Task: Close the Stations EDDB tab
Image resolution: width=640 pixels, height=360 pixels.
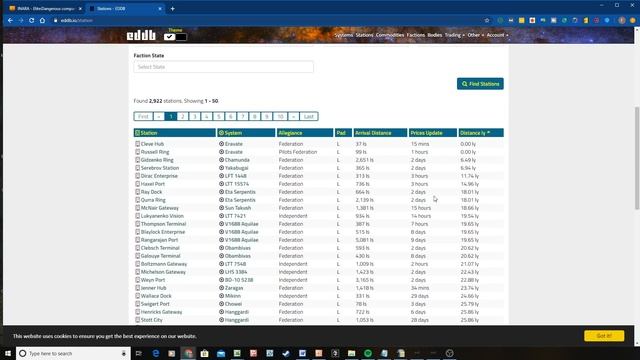Action: pyautogui.click(x=160, y=9)
